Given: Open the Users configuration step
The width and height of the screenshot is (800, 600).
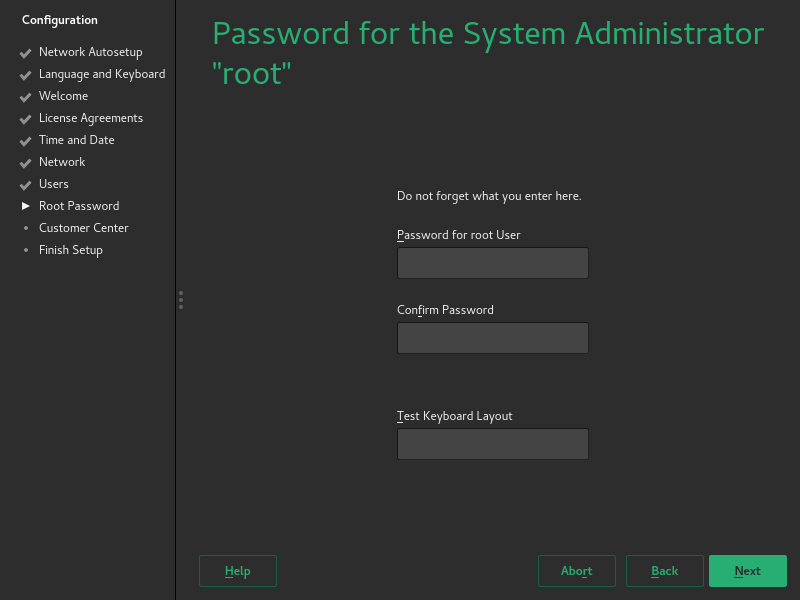Looking at the screenshot, I should click(54, 184).
